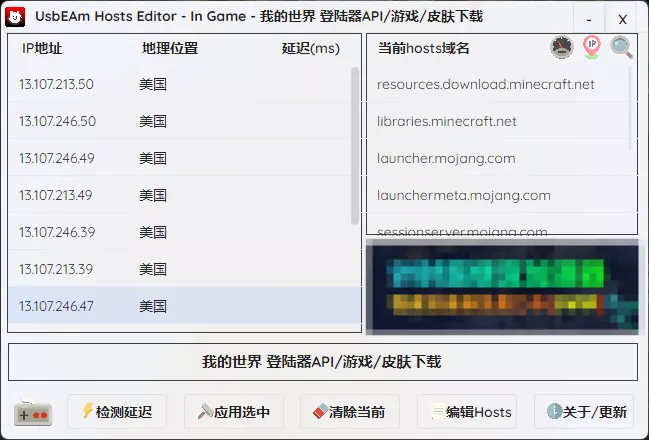The height and width of the screenshot is (440, 649).
Task: Click the gamepad mode icon
Action: pos(33,413)
